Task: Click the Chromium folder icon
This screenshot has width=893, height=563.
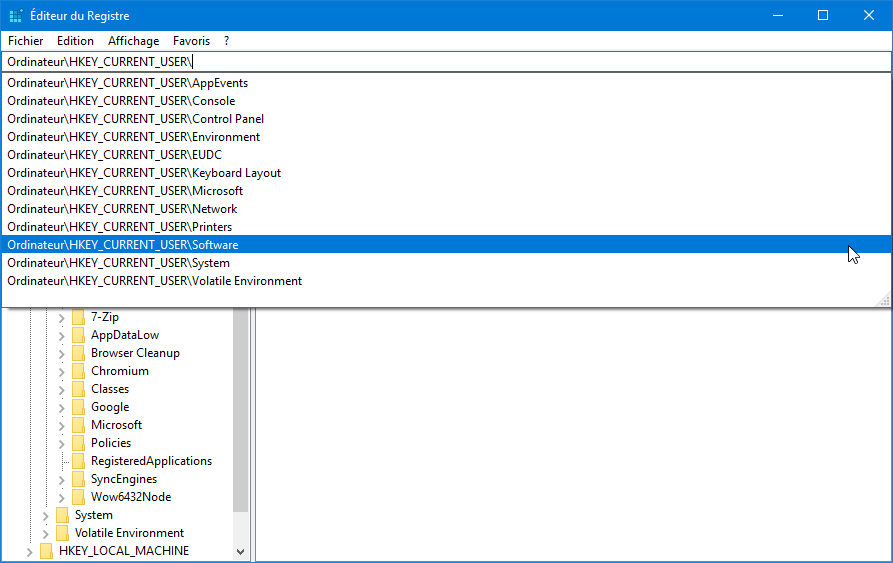Action: click(x=79, y=371)
